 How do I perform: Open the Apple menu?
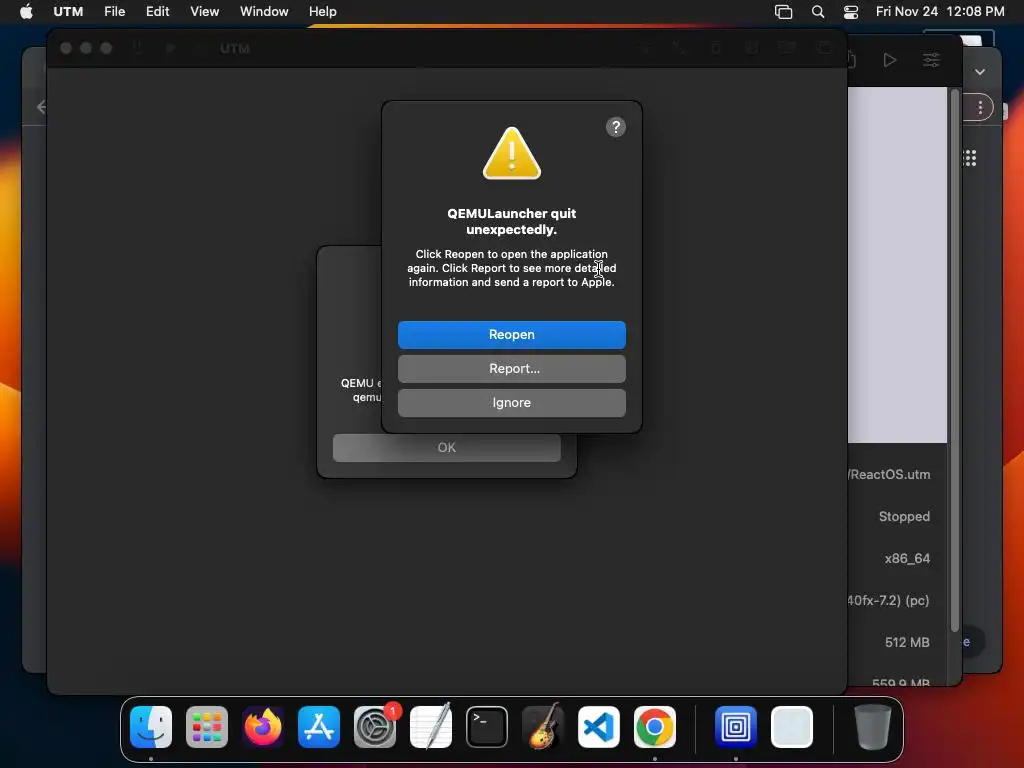click(x=26, y=12)
